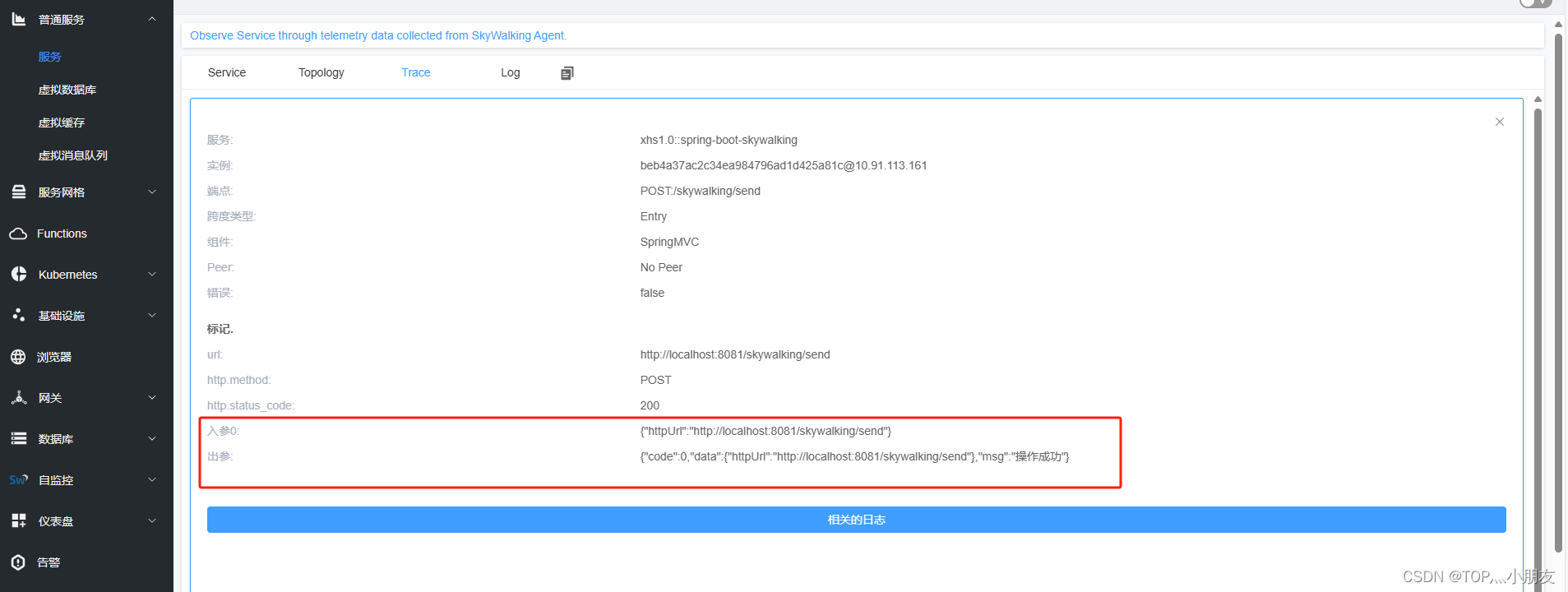Click span type value Entry
Image resolution: width=1568 pixels, height=592 pixels.
click(x=654, y=216)
